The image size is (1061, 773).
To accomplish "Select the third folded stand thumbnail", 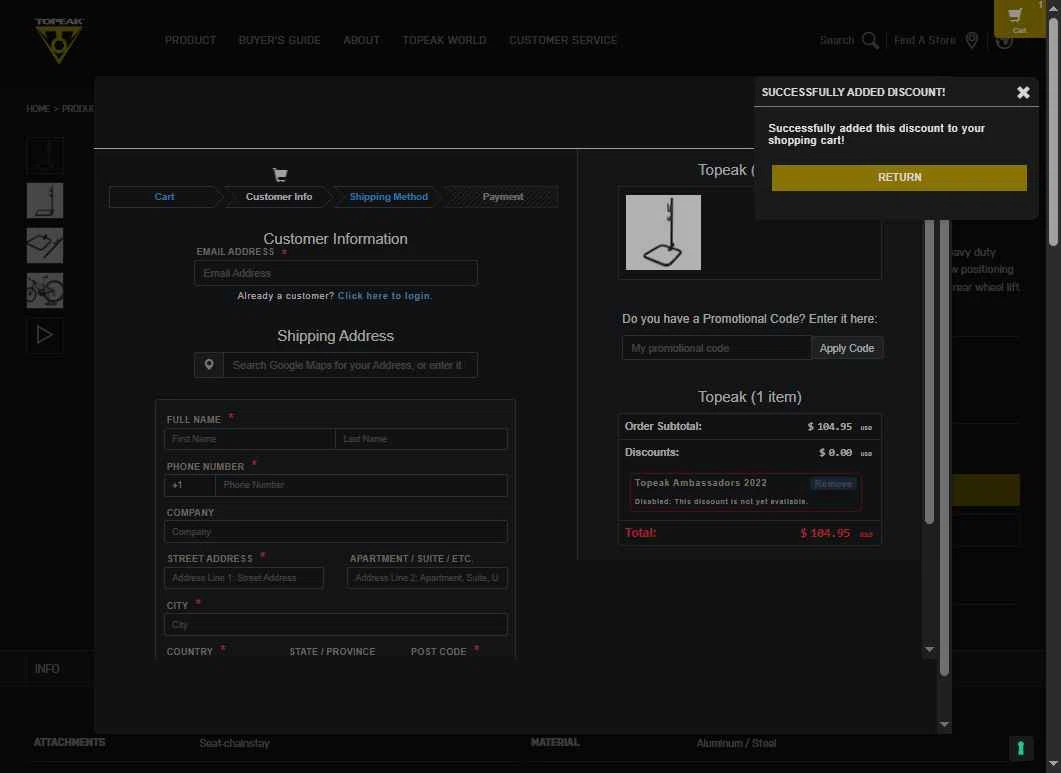I will click(45, 245).
